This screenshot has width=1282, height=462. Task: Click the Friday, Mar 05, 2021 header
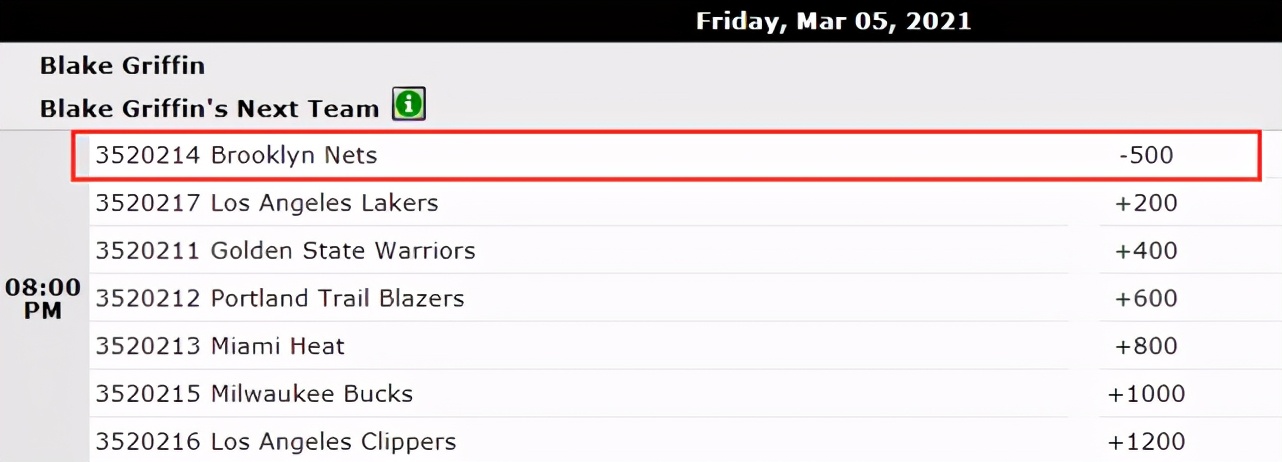[834, 21]
